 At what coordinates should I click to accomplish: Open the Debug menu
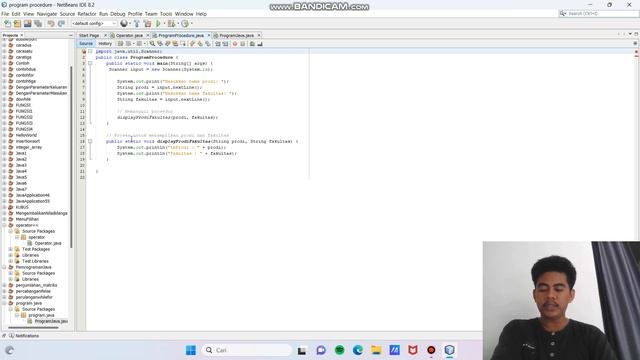click(x=118, y=14)
